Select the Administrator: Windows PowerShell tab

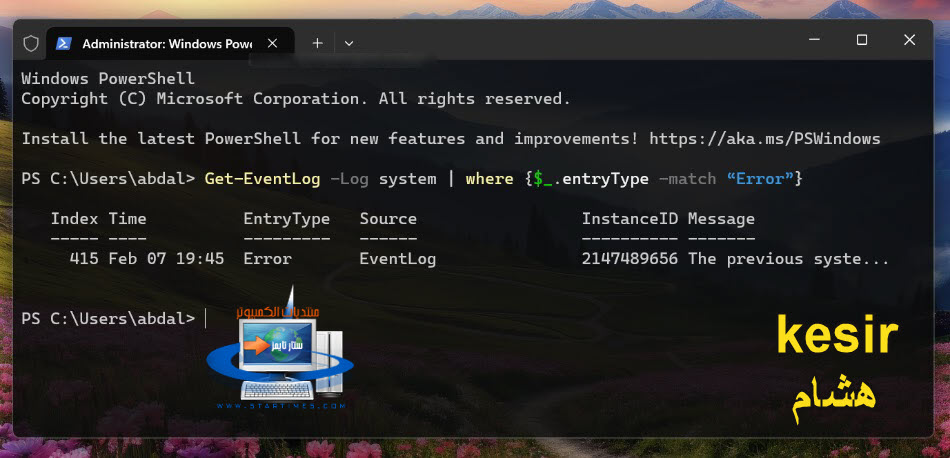coord(170,44)
